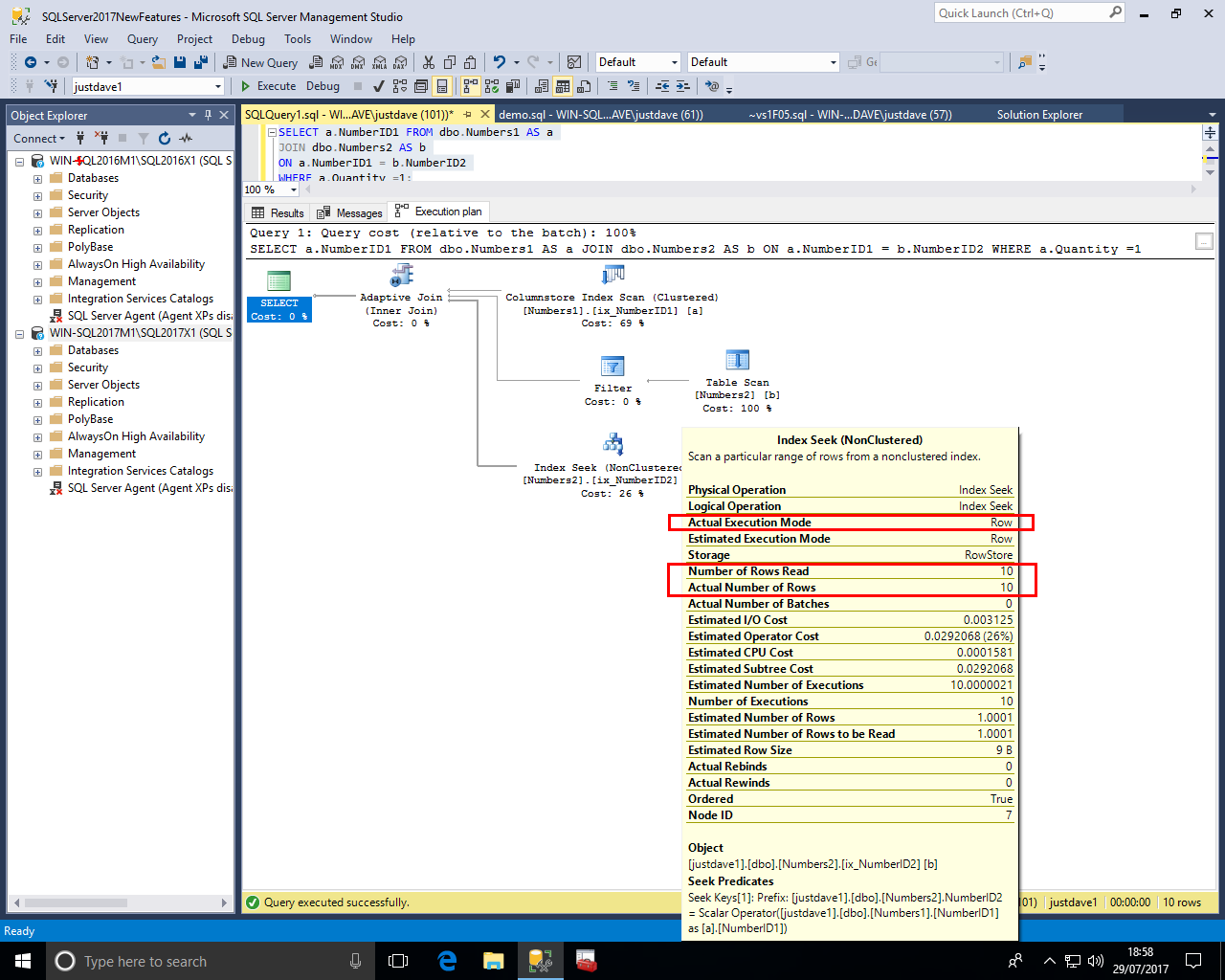Click the Disconnect icon in Object Explorer
This screenshot has height=980, width=1225.
(x=101, y=139)
